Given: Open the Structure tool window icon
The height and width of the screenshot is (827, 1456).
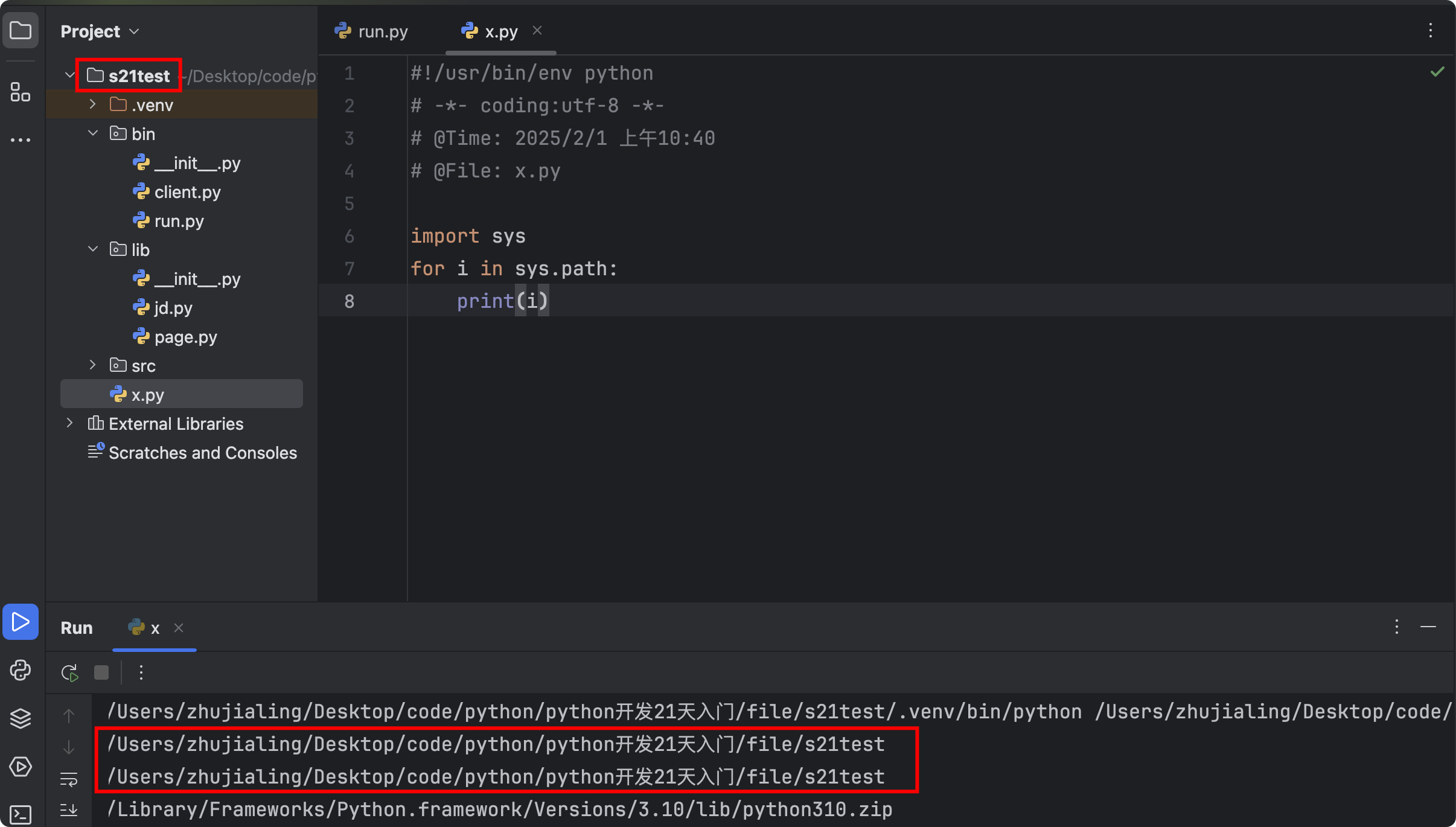Looking at the screenshot, I should tap(20, 92).
